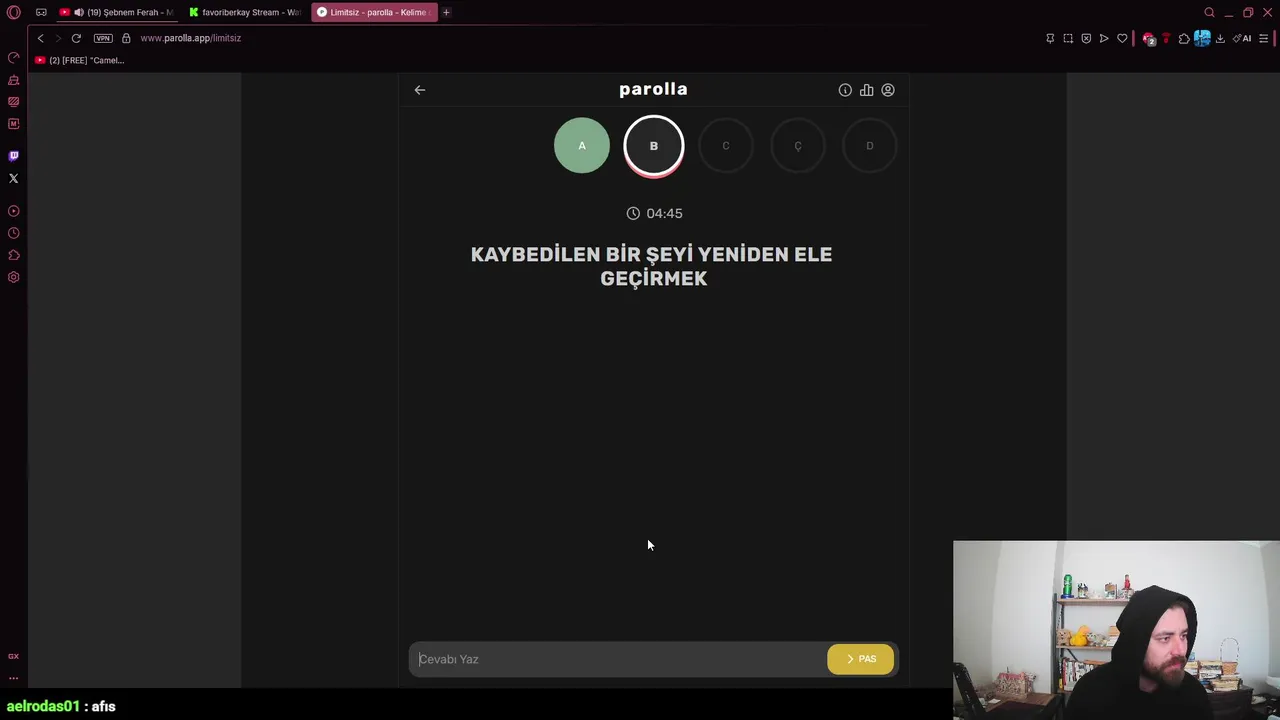Open the ad blocker shield icon
1280x720 pixels.
[1086, 38]
